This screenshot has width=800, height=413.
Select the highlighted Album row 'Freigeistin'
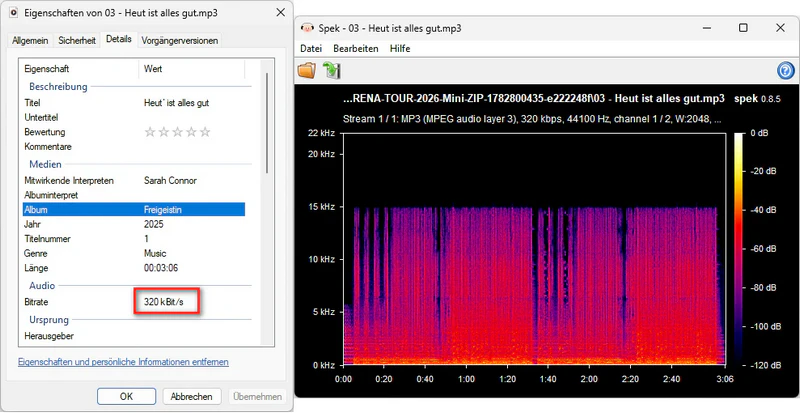[x=134, y=210]
